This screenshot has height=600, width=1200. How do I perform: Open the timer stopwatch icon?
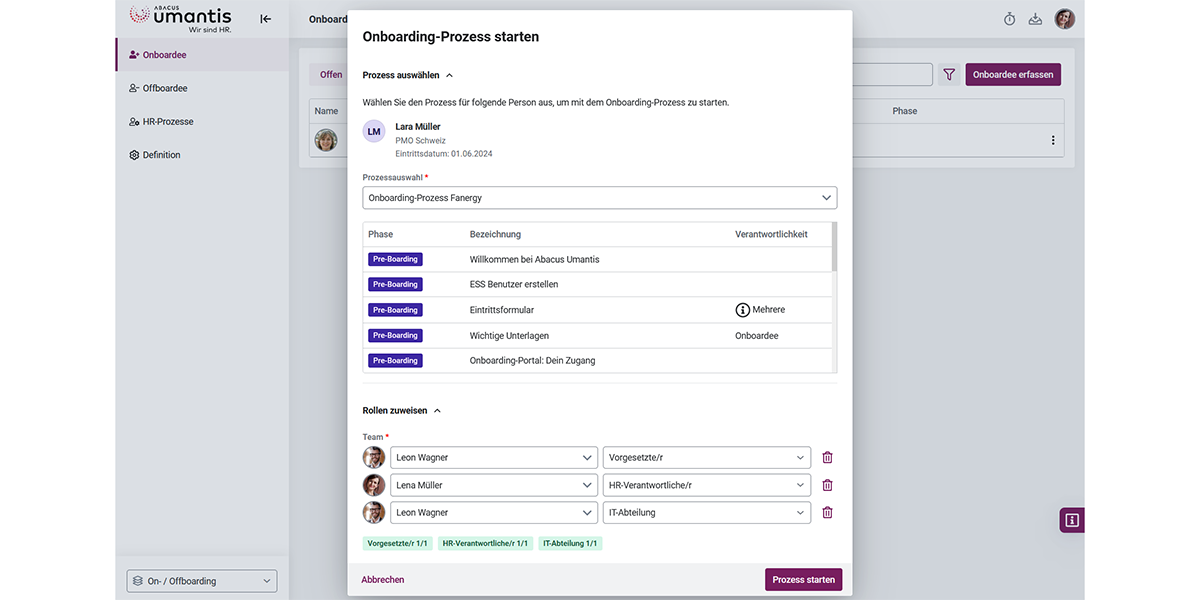point(1009,19)
